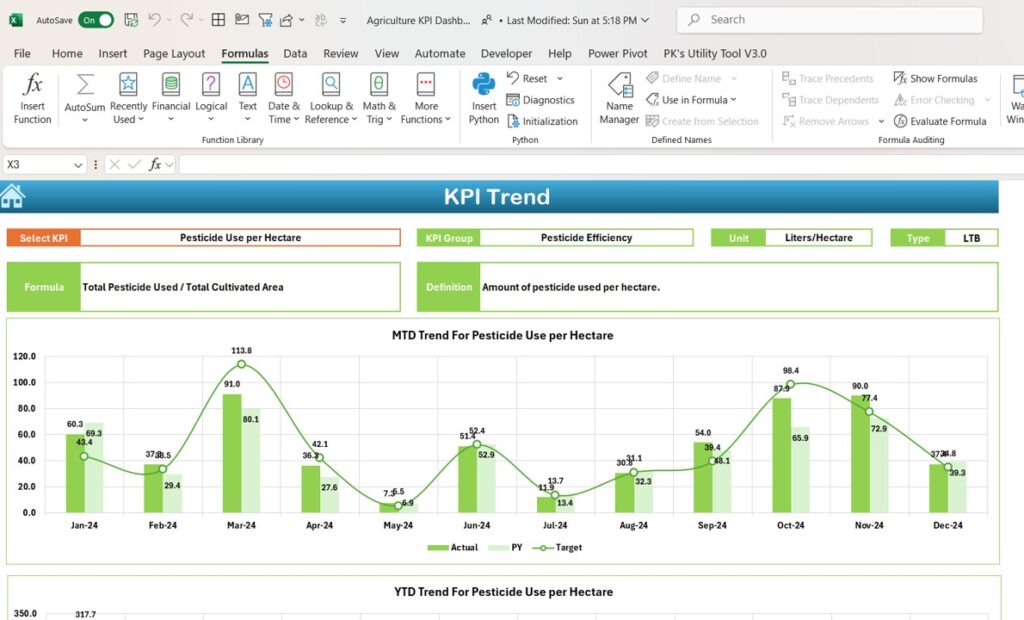
Task: Expand the Python Reset dropdown arrow
Action: [560, 78]
